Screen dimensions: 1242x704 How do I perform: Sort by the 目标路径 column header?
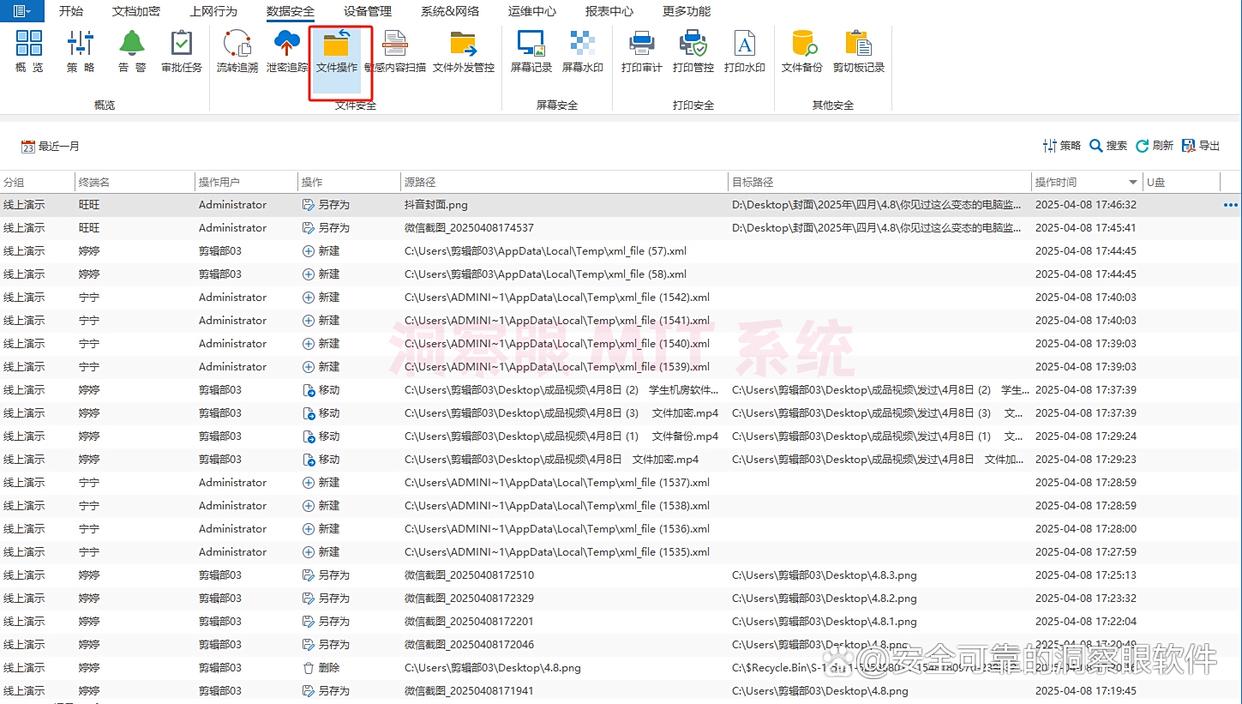coord(879,182)
